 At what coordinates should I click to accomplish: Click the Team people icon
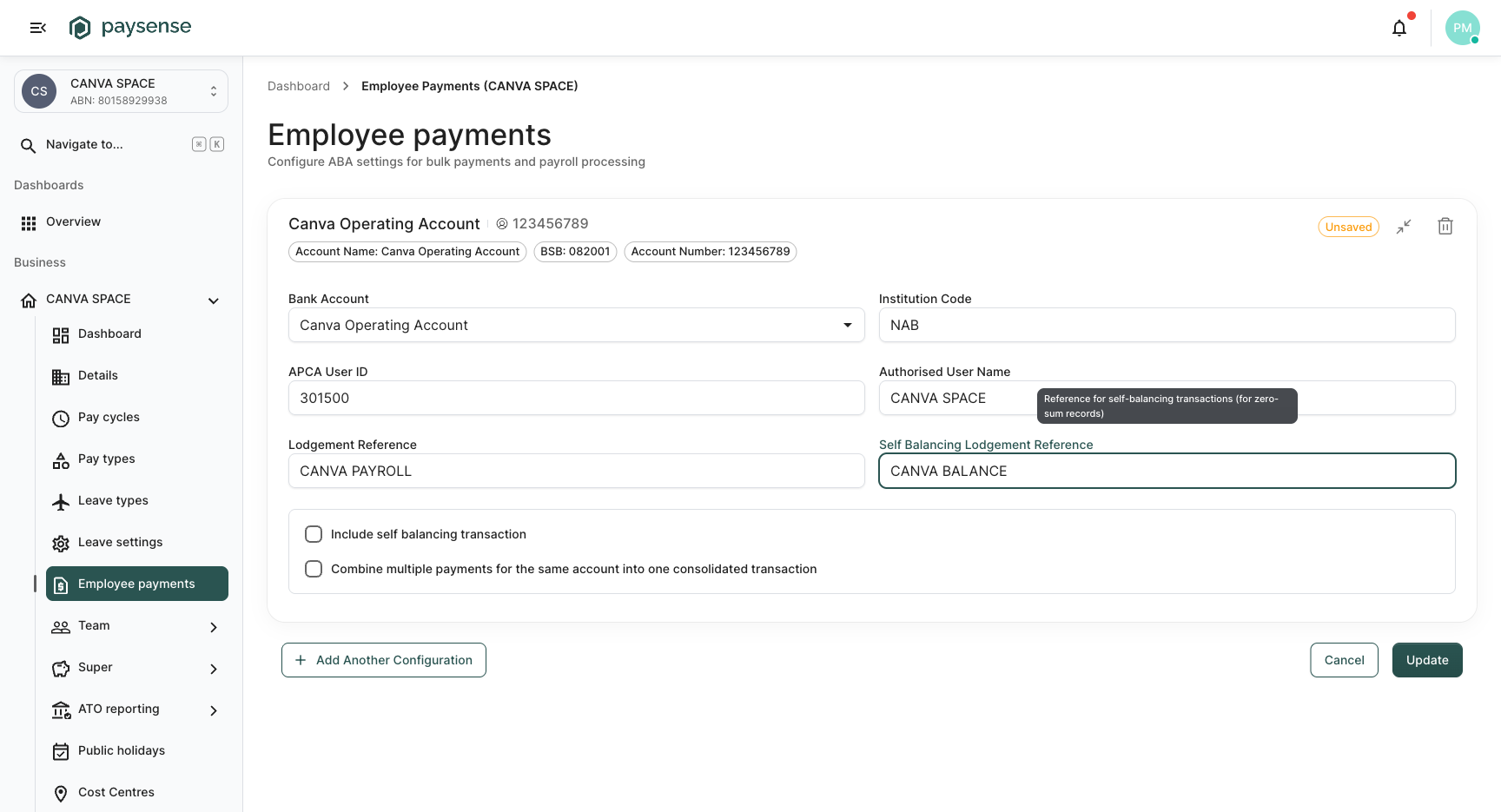[61, 627]
